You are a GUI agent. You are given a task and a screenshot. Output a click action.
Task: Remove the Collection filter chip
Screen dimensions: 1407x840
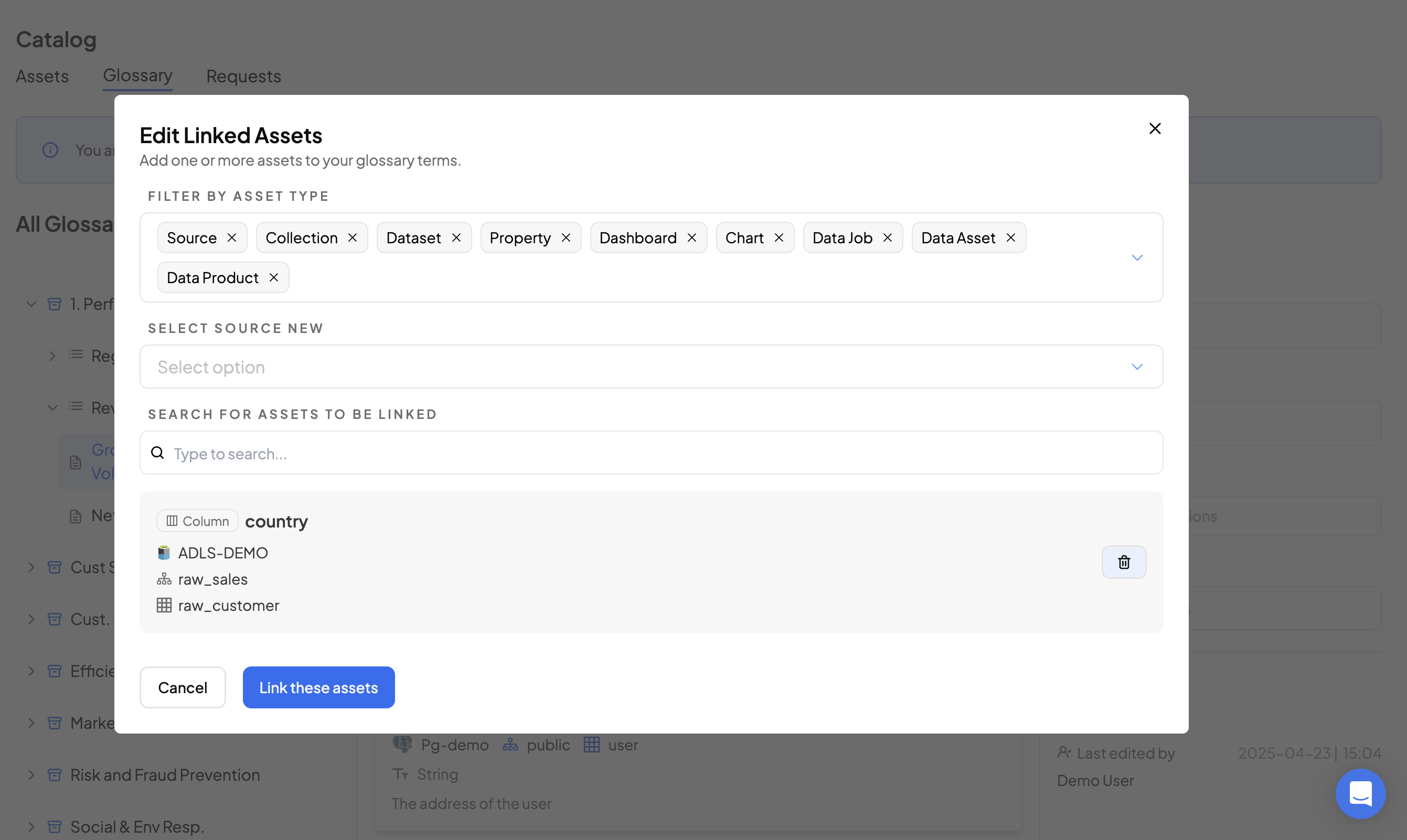pyautogui.click(x=352, y=238)
